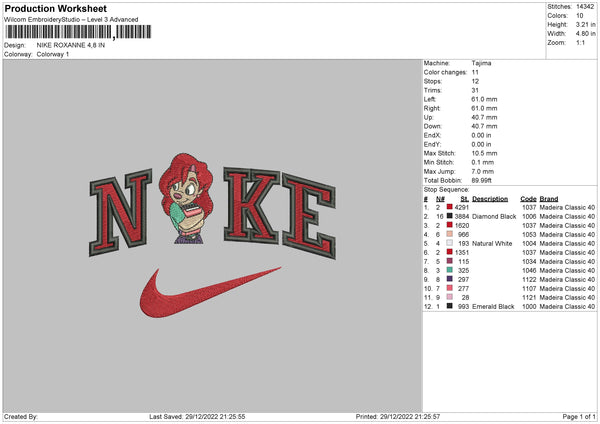Click 'Printed: 29/12/2022 21:25:57' footer

(x=398, y=417)
